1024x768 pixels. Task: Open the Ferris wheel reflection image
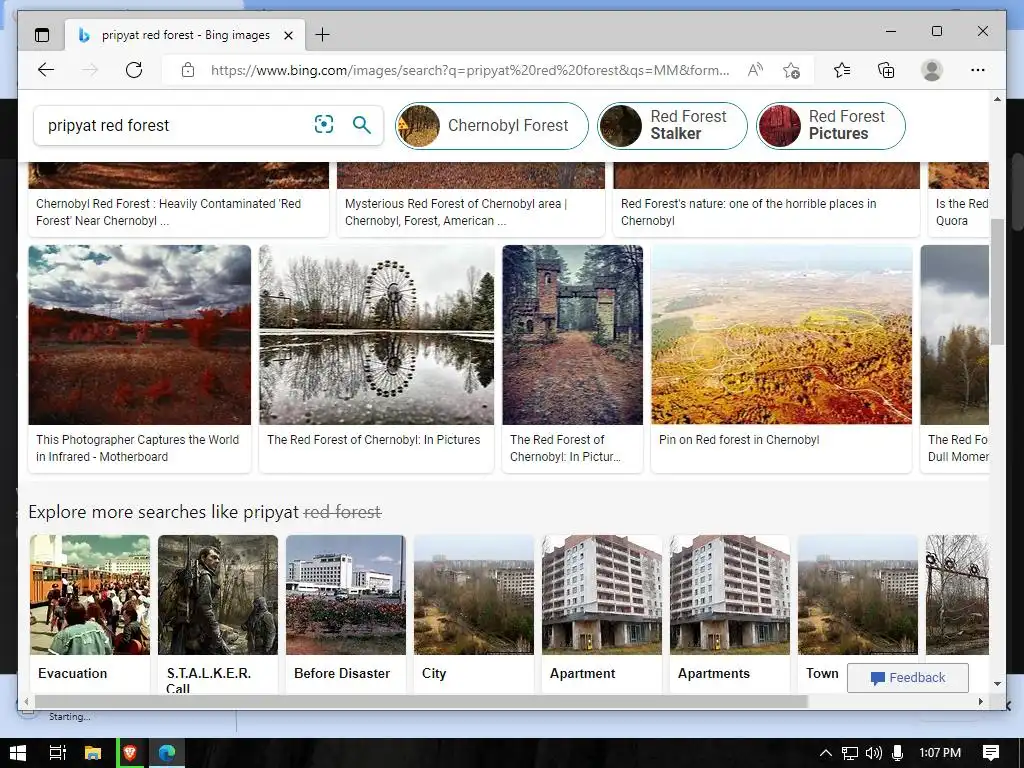pos(376,334)
